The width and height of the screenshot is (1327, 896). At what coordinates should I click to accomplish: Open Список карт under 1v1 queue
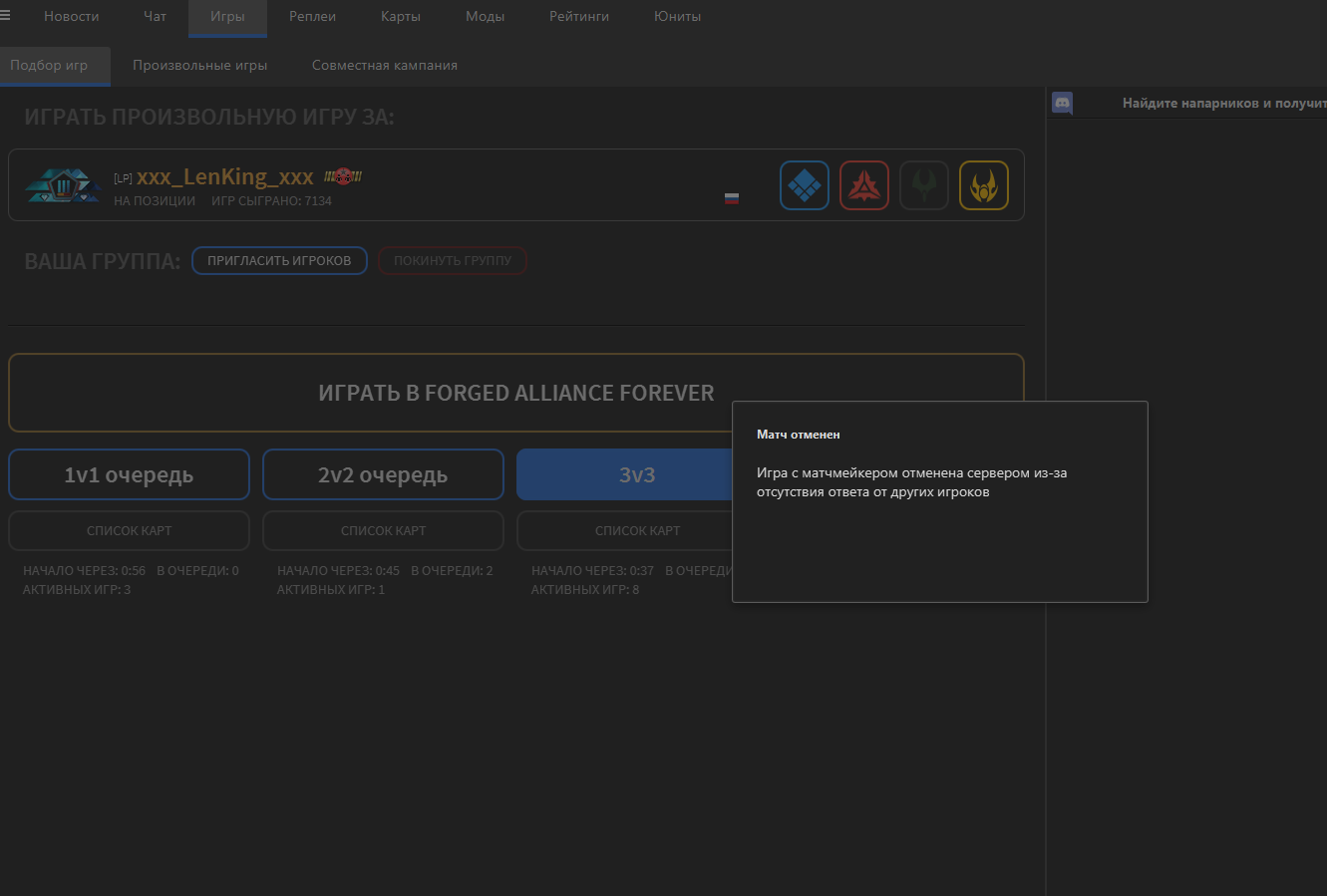[129, 530]
